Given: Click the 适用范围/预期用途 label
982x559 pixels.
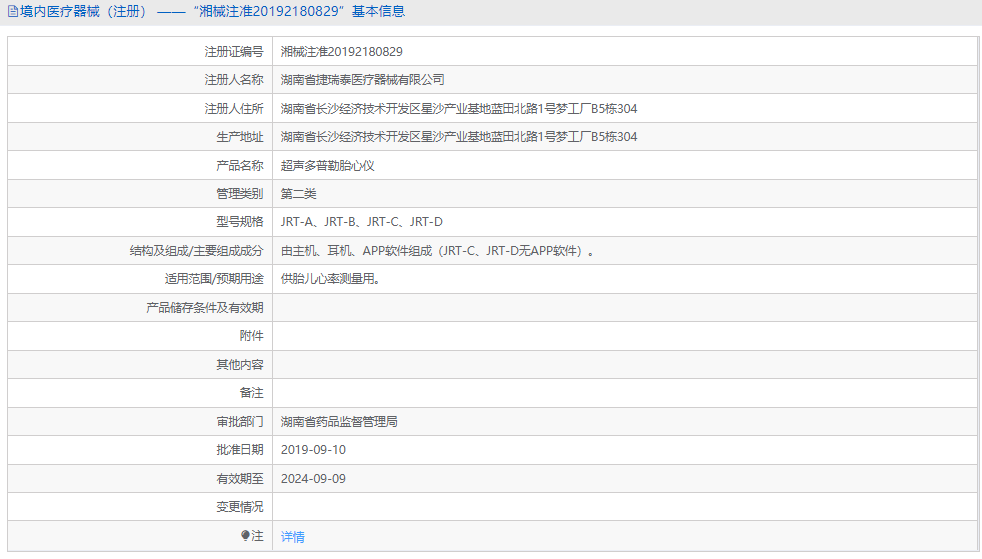Looking at the screenshot, I should pyautogui.click(x=214, y=279).
